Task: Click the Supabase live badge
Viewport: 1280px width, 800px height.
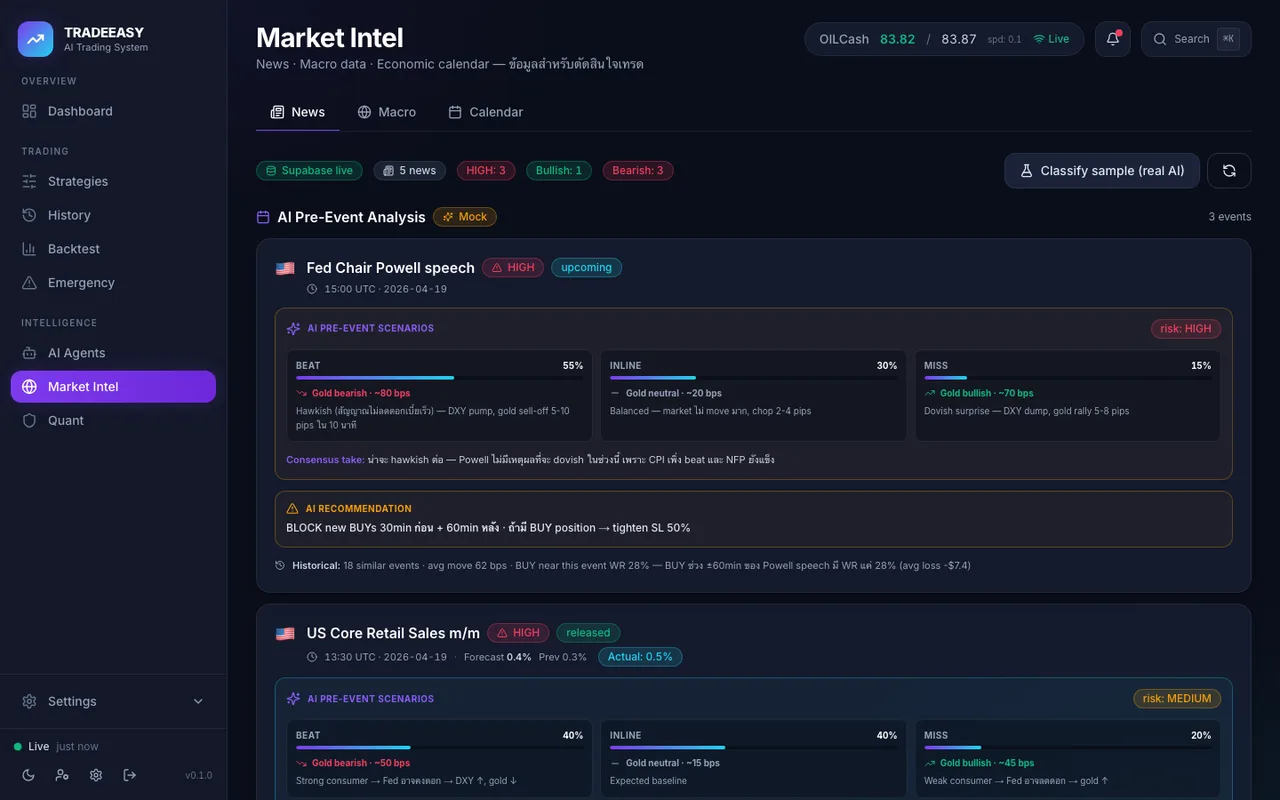Action: pos(309,171)
